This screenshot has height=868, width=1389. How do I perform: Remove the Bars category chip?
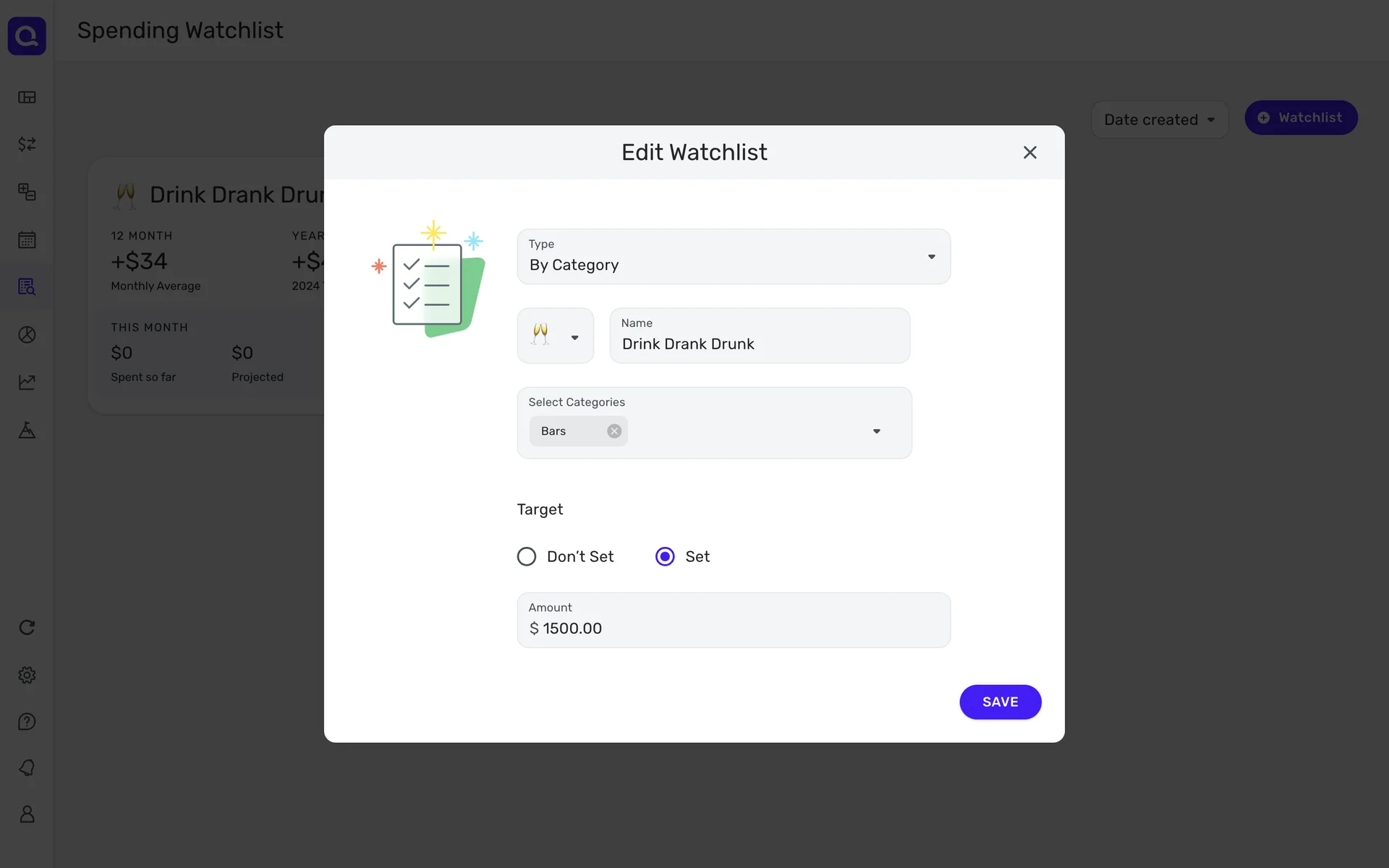click(x=614, y=431)
